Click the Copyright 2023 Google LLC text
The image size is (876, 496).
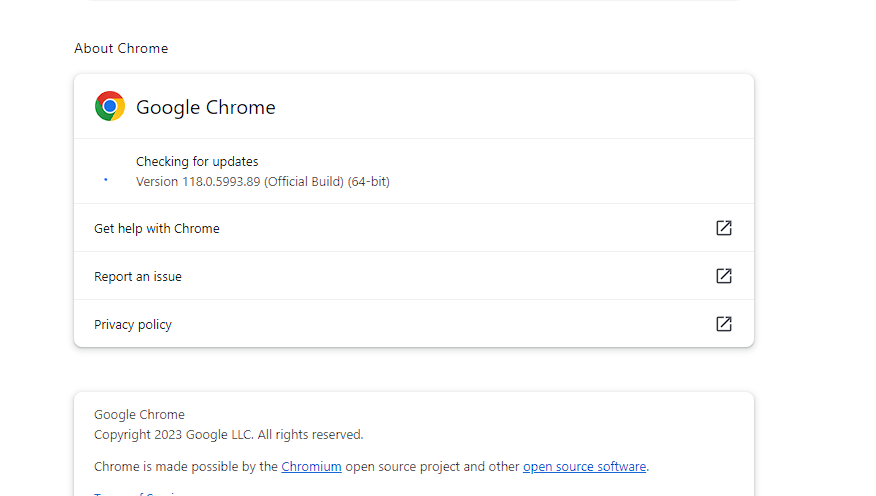click(228, 435)
